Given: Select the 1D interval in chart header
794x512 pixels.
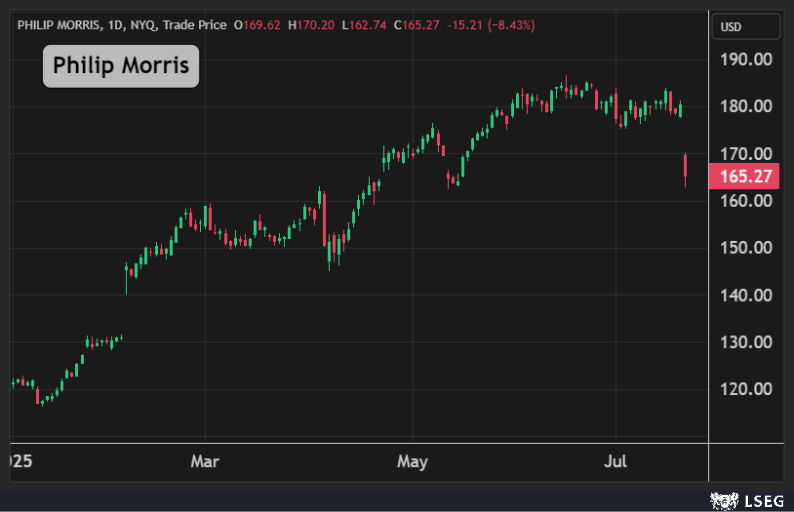Looking at the screenshot, I should tap(122, 24).
